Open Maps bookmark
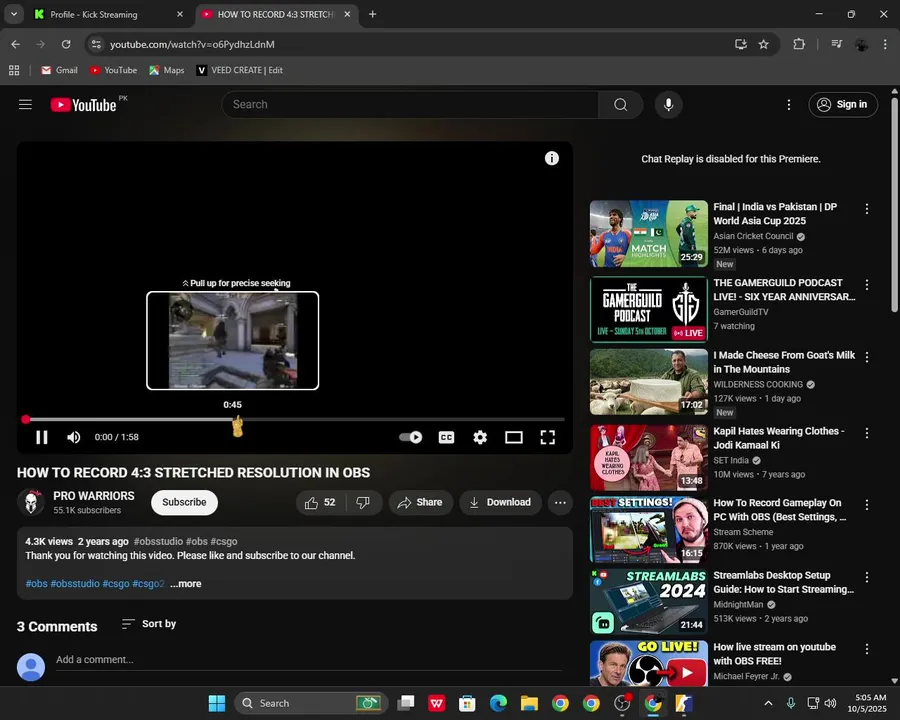The width and height of the screenshot is (900, 720). (x=167, y=70)
